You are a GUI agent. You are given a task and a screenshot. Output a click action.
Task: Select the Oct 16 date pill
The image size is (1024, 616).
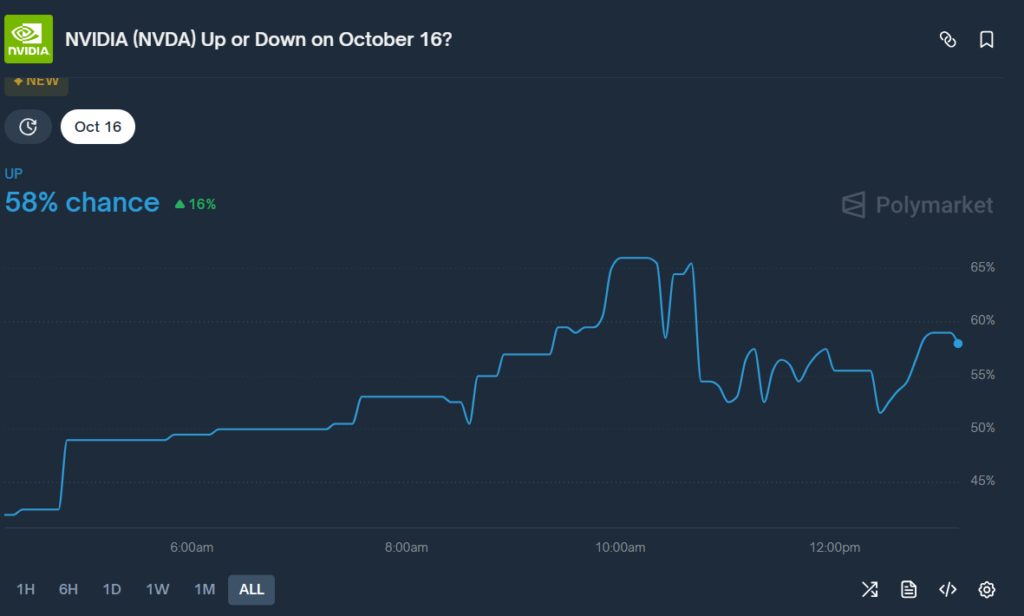97,126
